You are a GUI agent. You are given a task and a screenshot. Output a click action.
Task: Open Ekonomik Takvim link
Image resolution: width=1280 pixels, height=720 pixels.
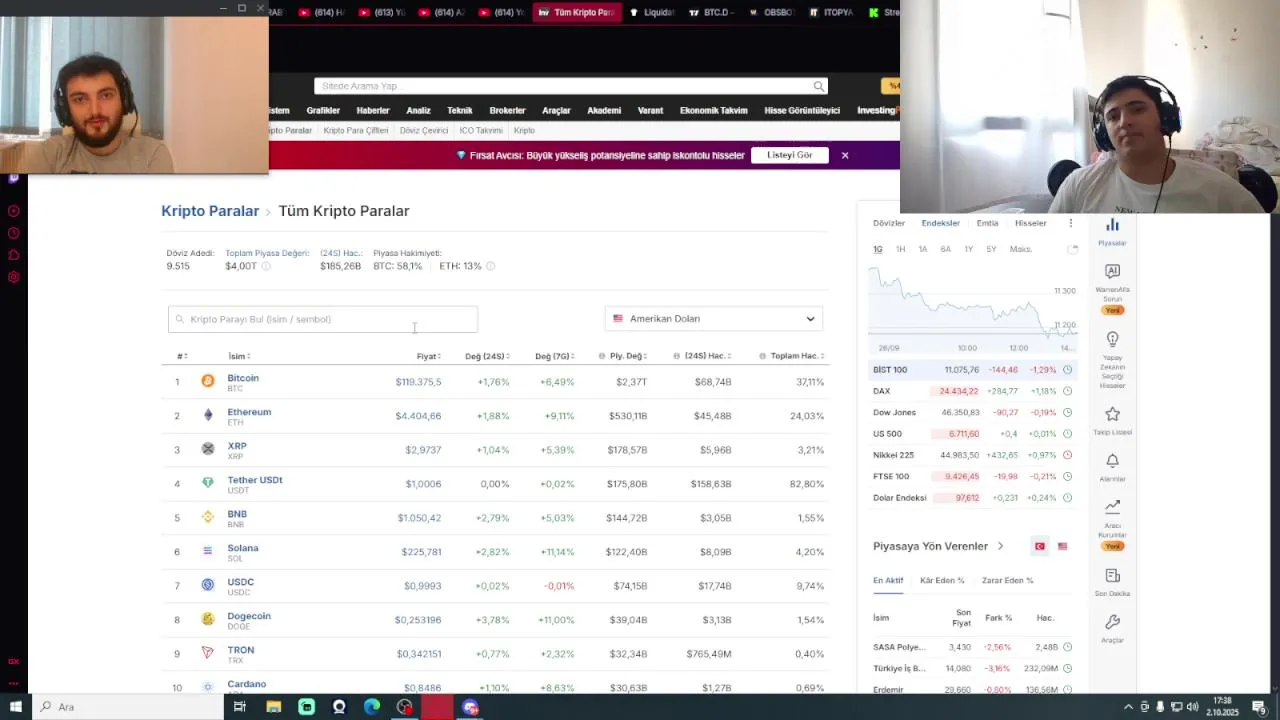(713, 110)
